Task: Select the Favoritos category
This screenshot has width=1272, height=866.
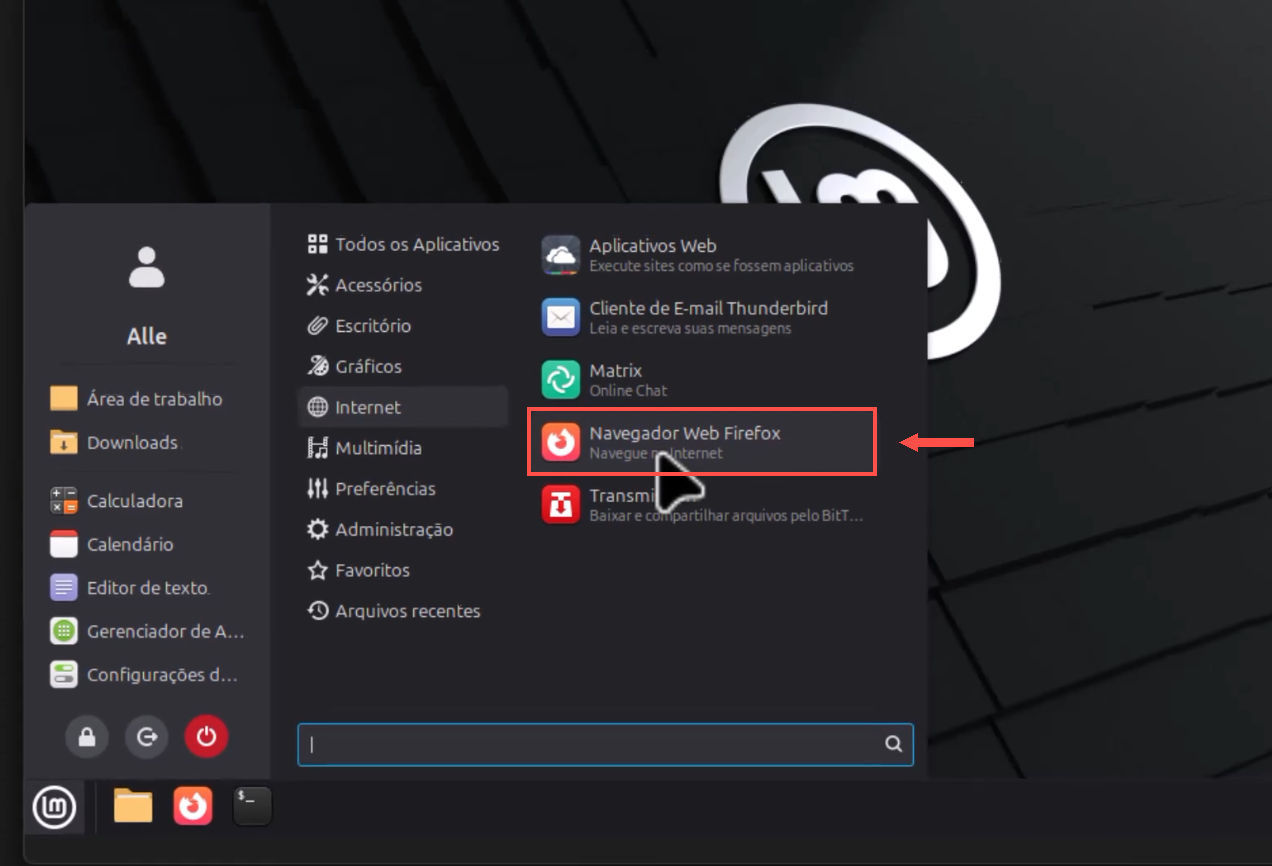Action: point(403,570)
